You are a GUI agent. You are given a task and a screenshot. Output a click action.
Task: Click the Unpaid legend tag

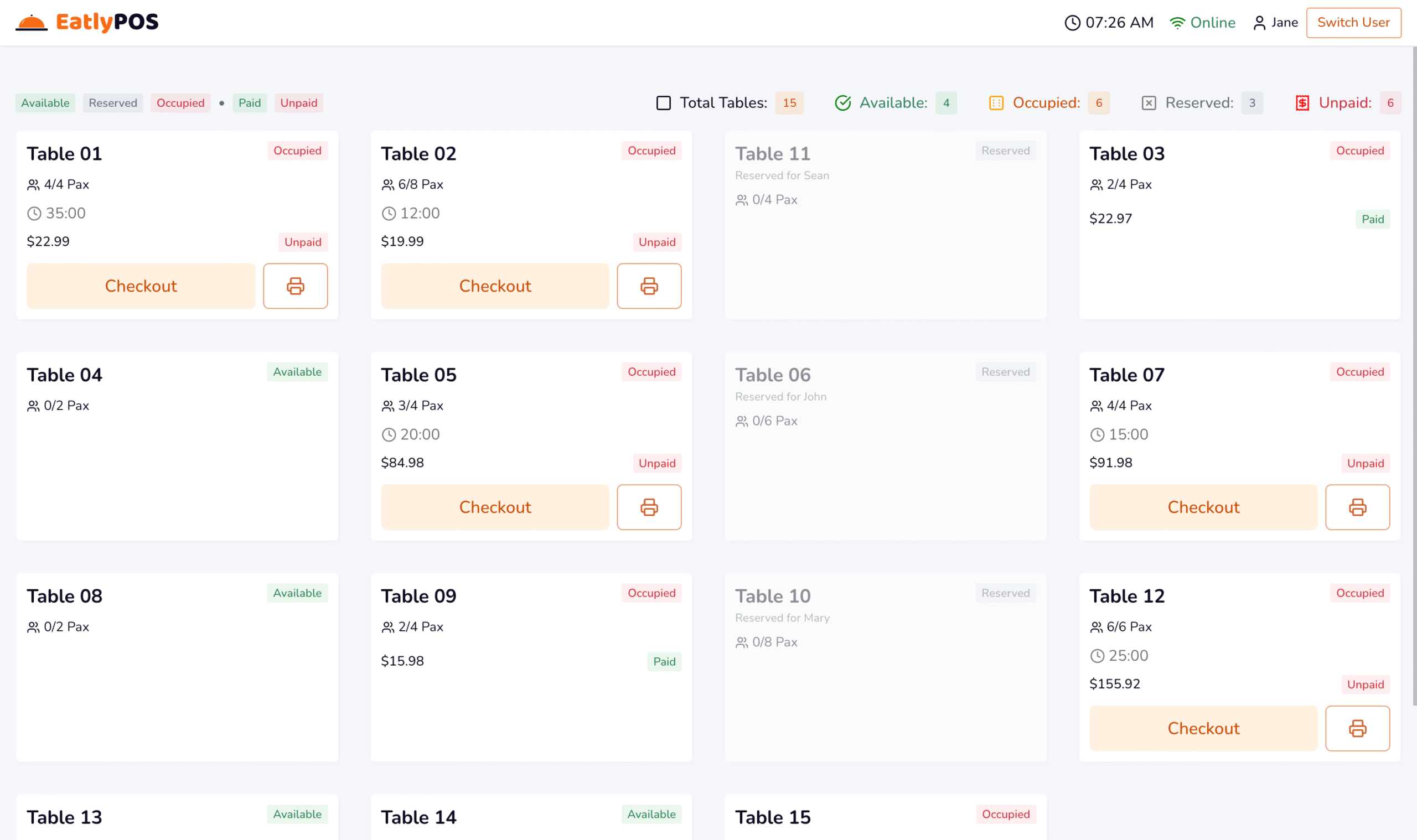299,103
